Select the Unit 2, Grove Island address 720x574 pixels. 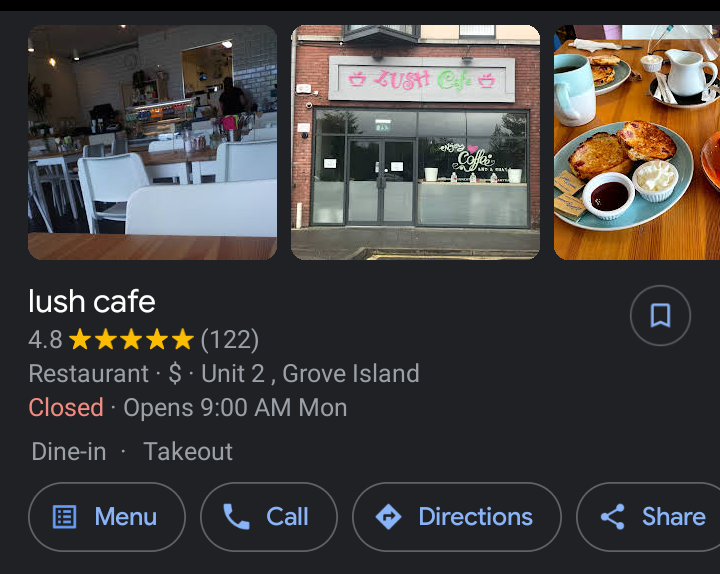(310, 373)
